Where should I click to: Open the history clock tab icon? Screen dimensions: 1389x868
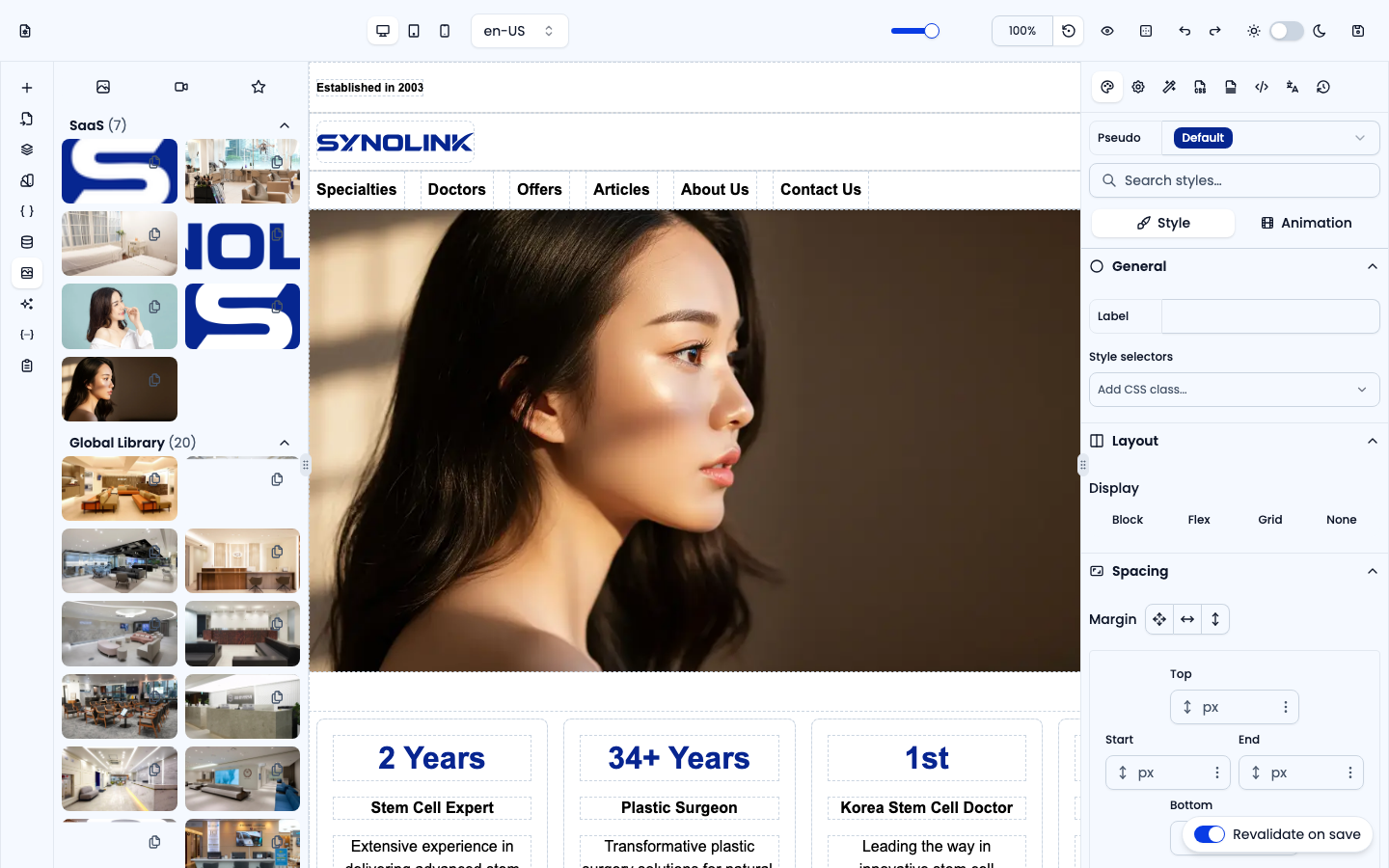[1323, 87]
